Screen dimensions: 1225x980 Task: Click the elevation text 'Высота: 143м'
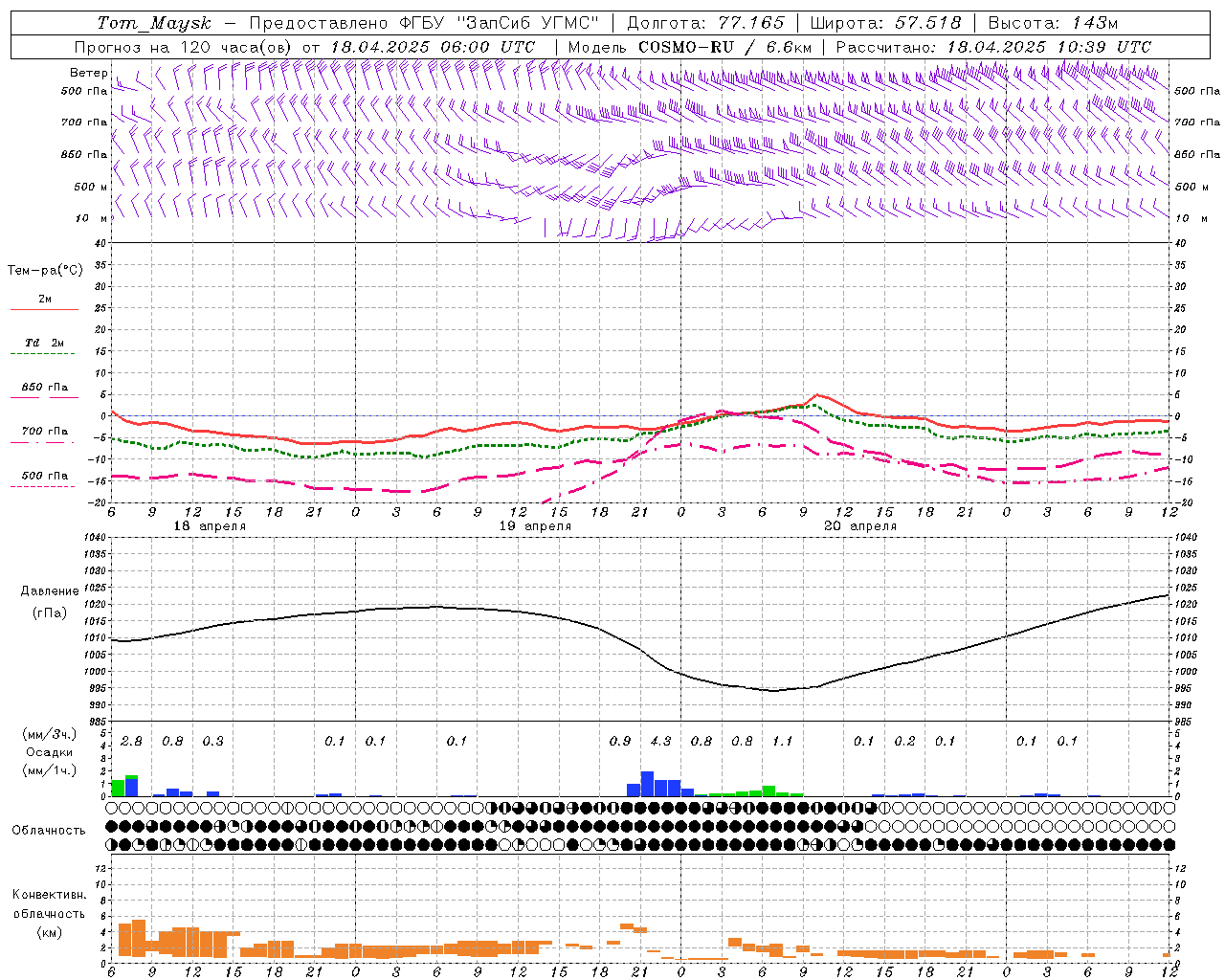click(1053, 23)
